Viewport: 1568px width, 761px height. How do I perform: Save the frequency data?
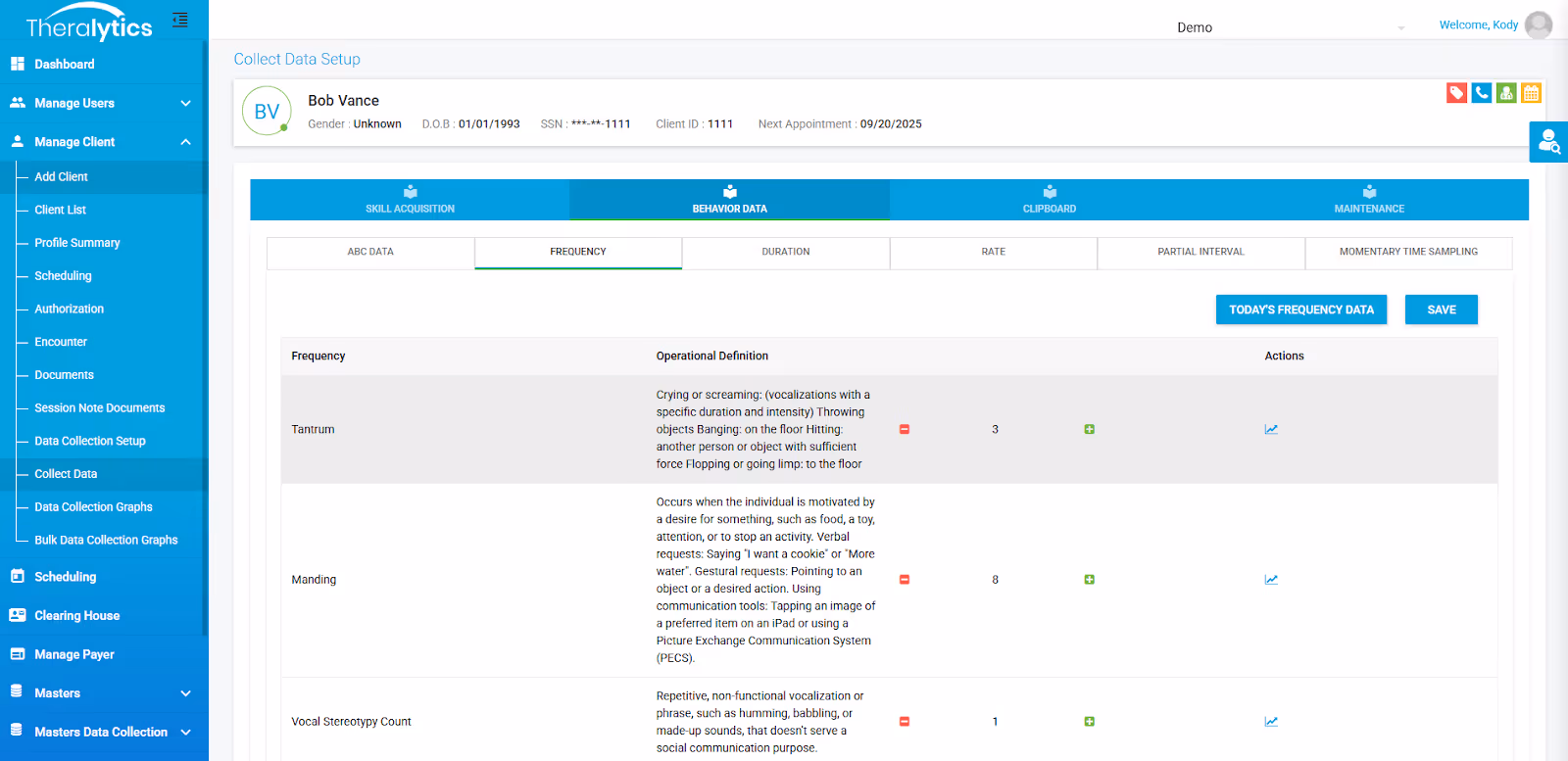click(x=1442, y=309)
